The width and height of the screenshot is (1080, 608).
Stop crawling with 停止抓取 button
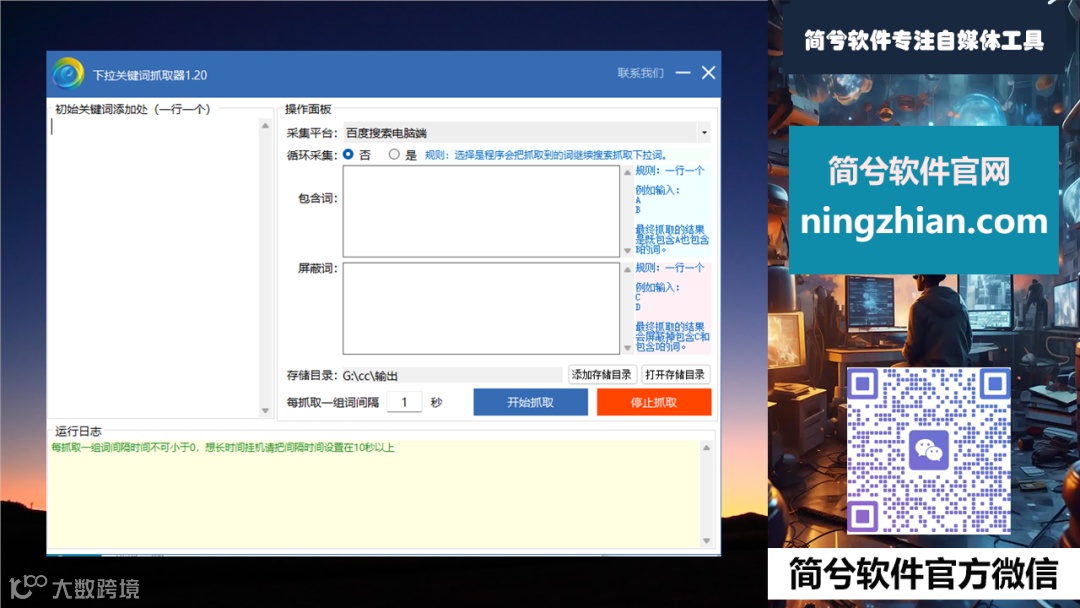tap(654, 402)
